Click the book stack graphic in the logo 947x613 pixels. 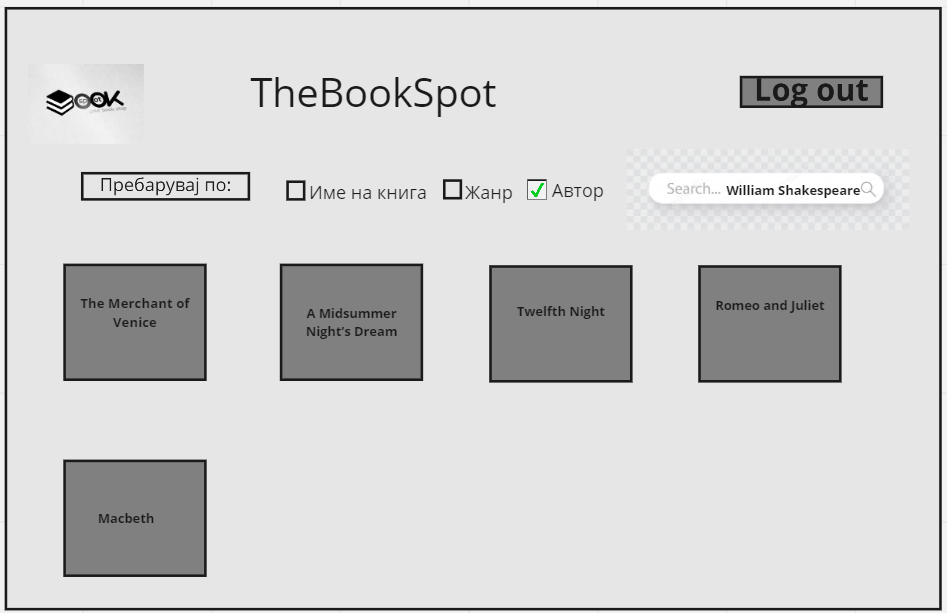(x=61, y=102)
